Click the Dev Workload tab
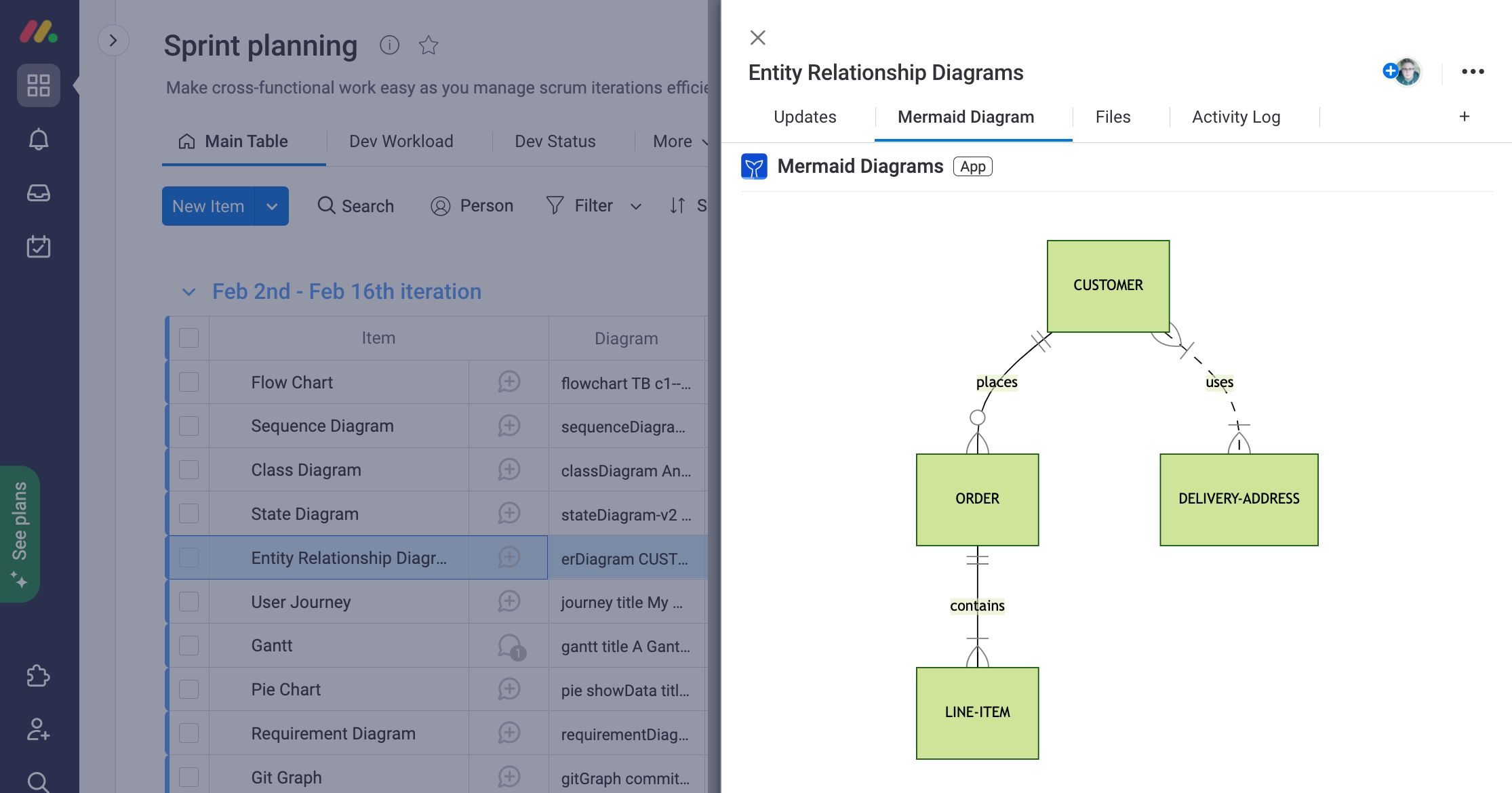This screenshot has height=793, width=1512. (401, 140)
